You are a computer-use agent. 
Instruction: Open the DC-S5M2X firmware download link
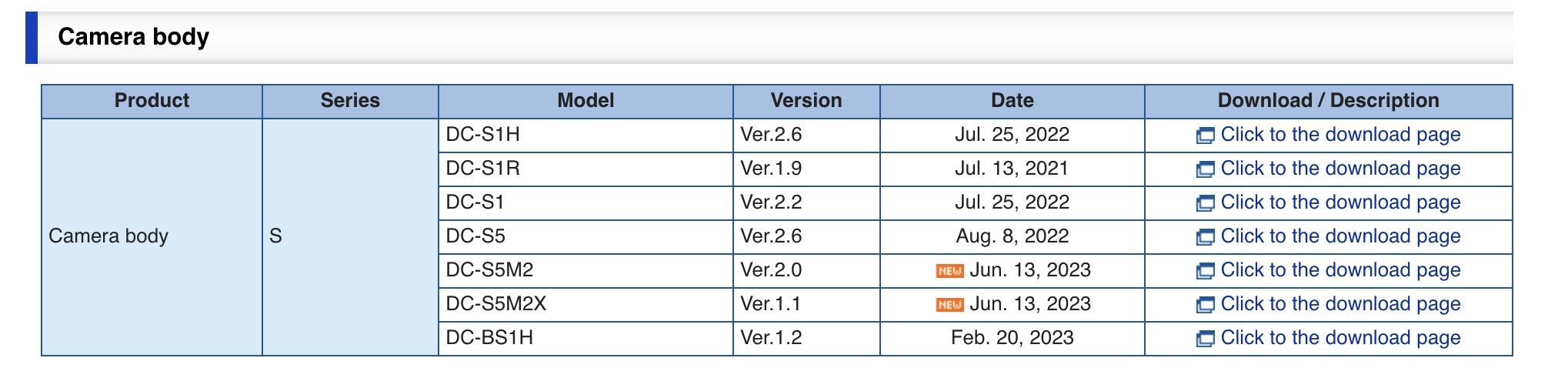click(x=1340, y=304)
